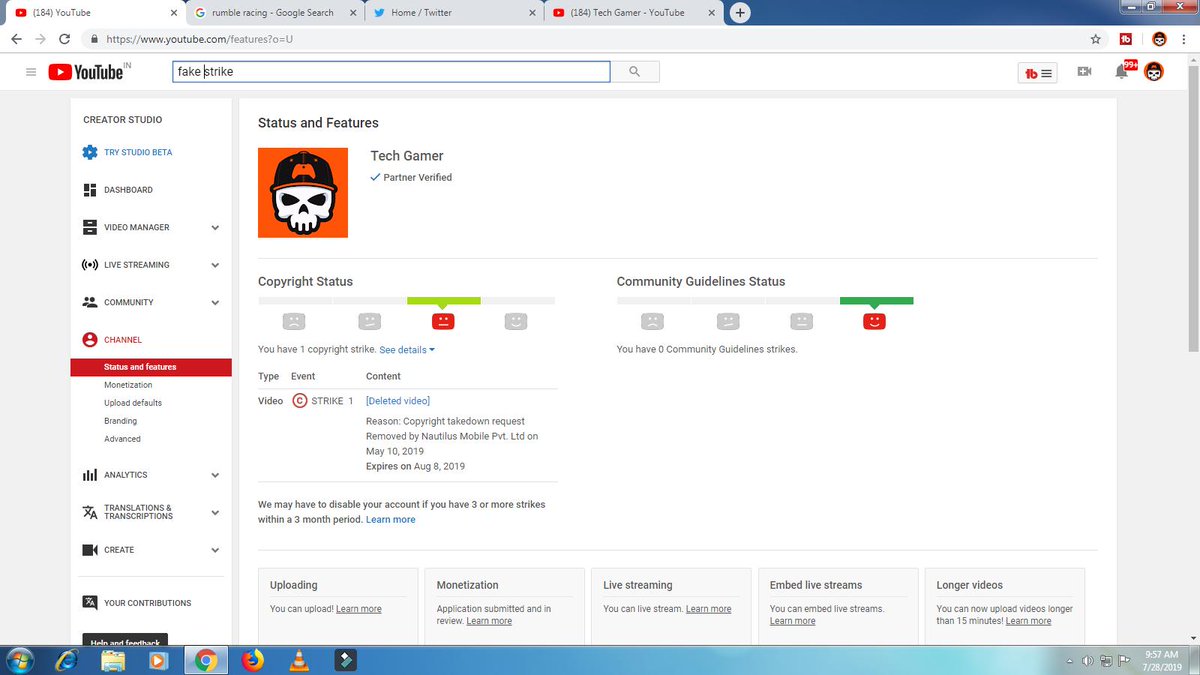Select Status and features menu item
The height and width of the screenshot is (675, 1200).
point(151,367)
